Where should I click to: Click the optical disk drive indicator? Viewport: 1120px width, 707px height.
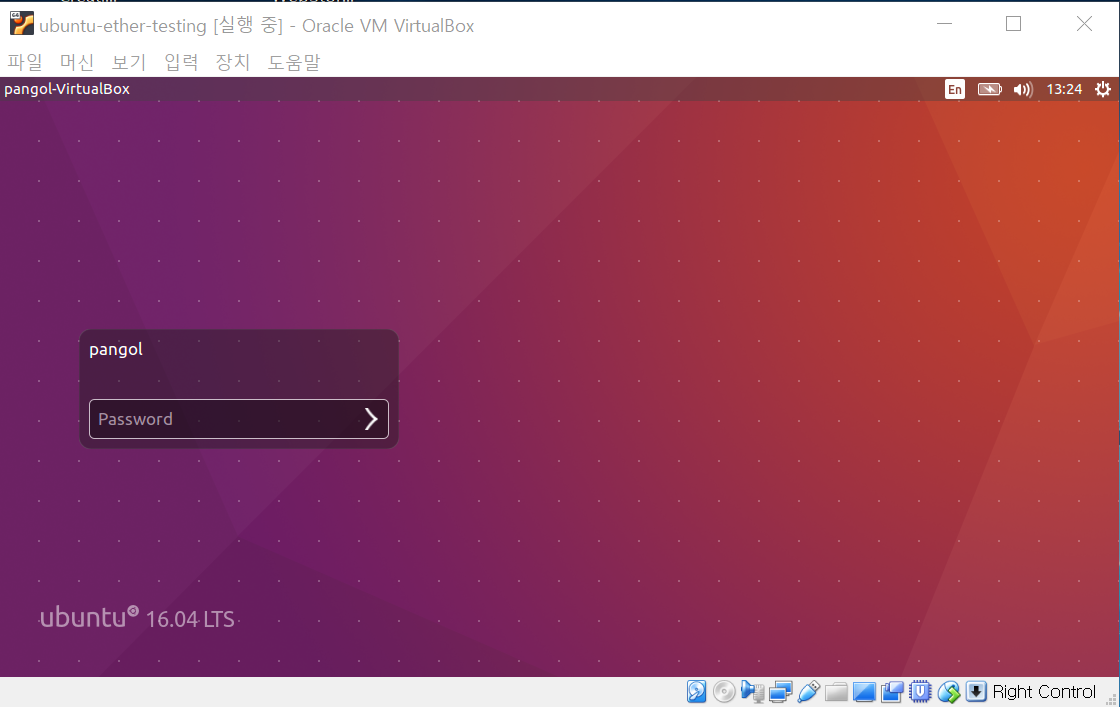coord(724,691)
